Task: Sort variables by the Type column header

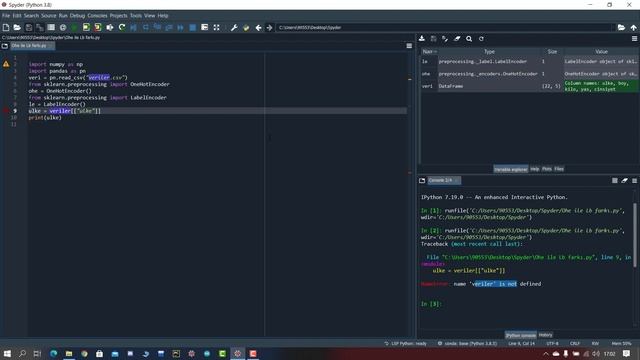Action: click(x=489, y=51)
